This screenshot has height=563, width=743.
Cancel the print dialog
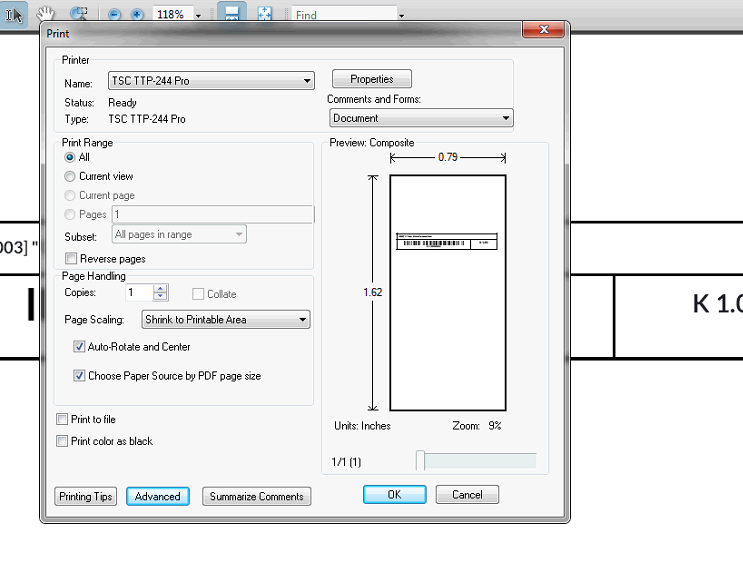pyautogui.click(x=467, y=494)
